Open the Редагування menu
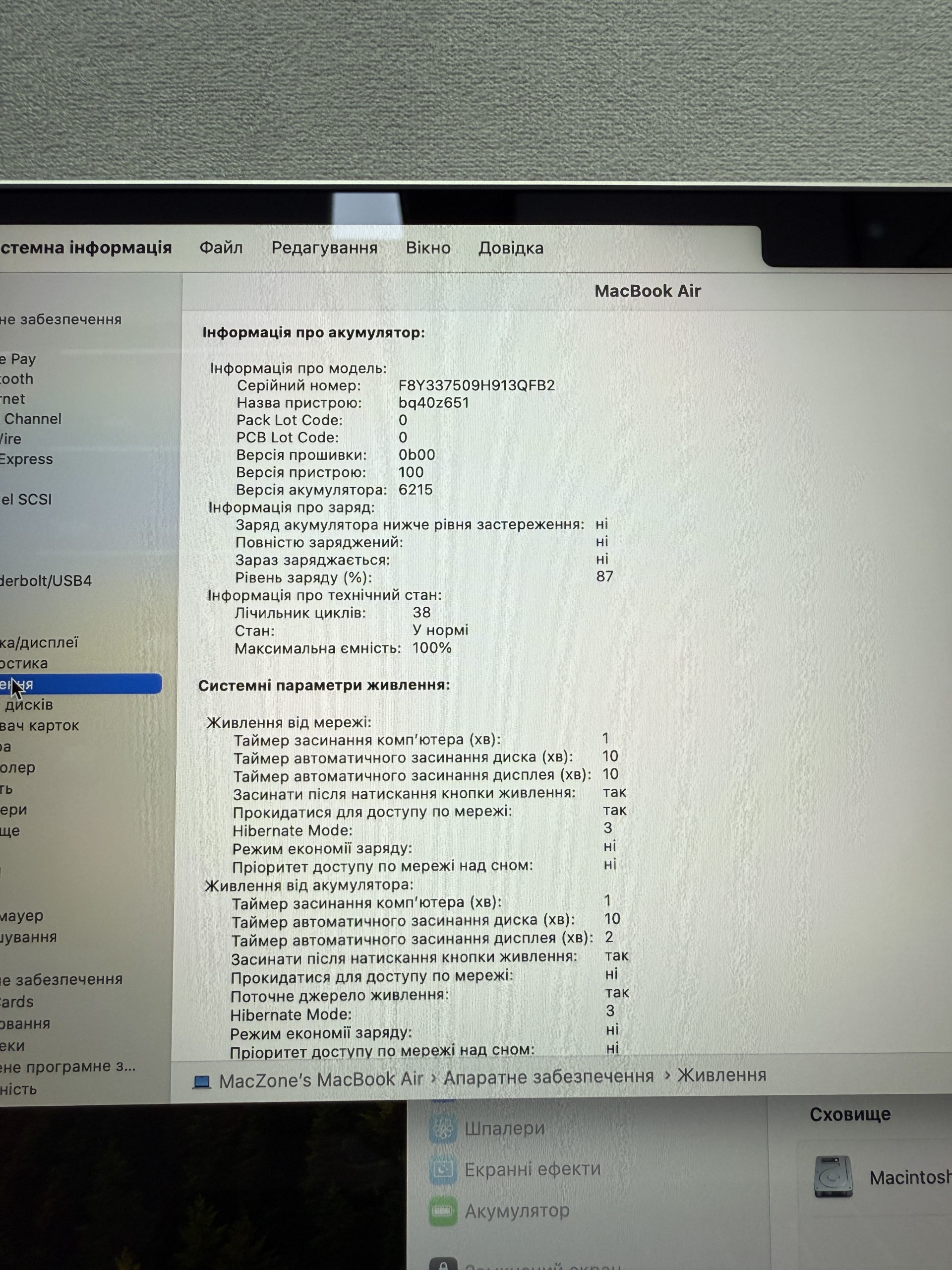This screenshot has width=952, height=1270. coord(324,248)
